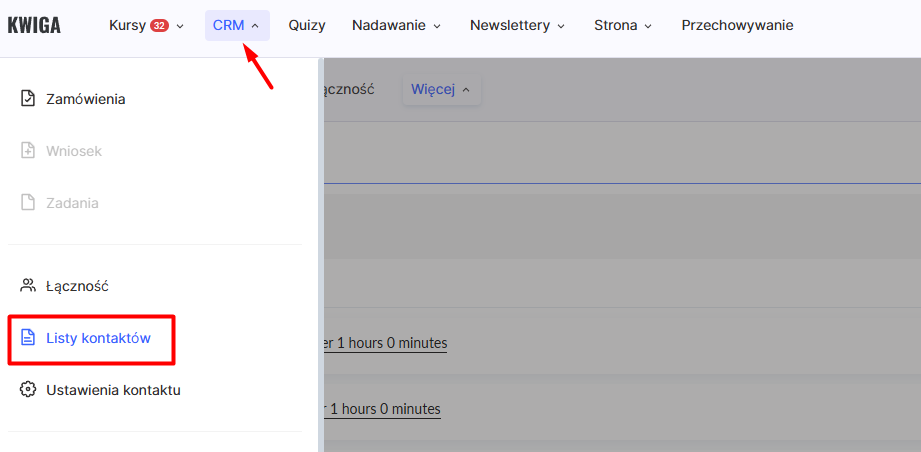Click the Kursy 32 notification badge
The width and height of the screenshot is (921, 452).
[x=159, y=25]
